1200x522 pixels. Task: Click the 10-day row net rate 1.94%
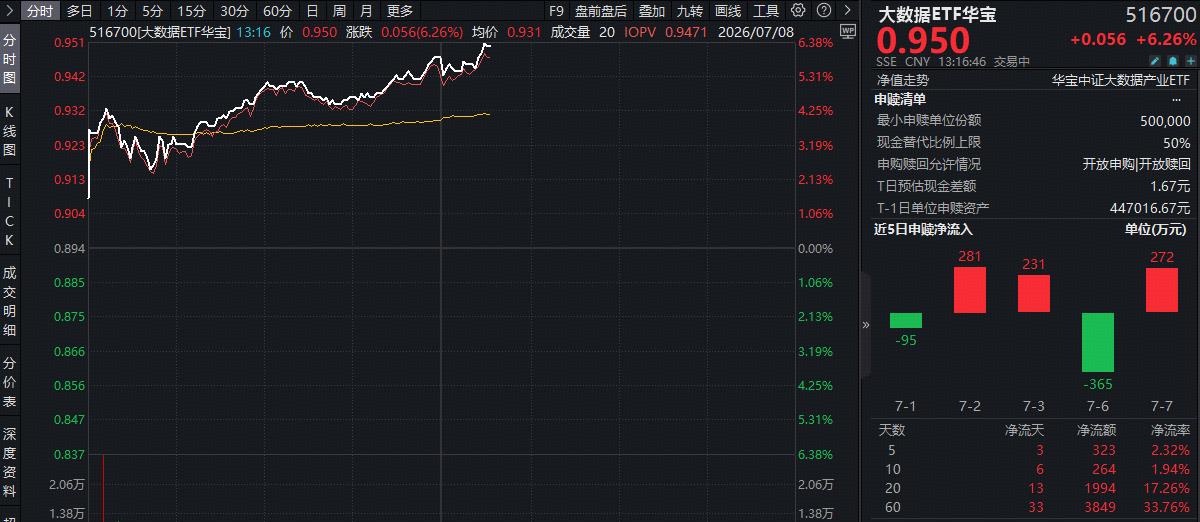1170,470
